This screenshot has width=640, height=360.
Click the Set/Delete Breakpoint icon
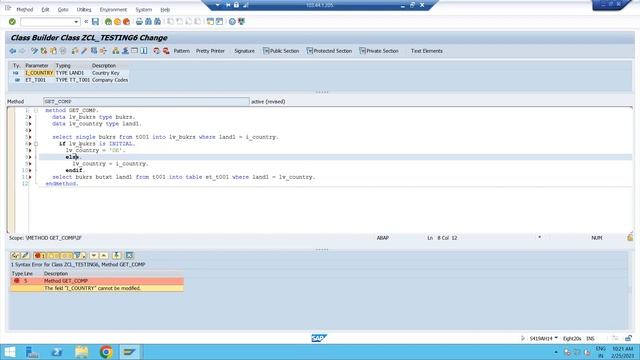click(x=156, y=51)
